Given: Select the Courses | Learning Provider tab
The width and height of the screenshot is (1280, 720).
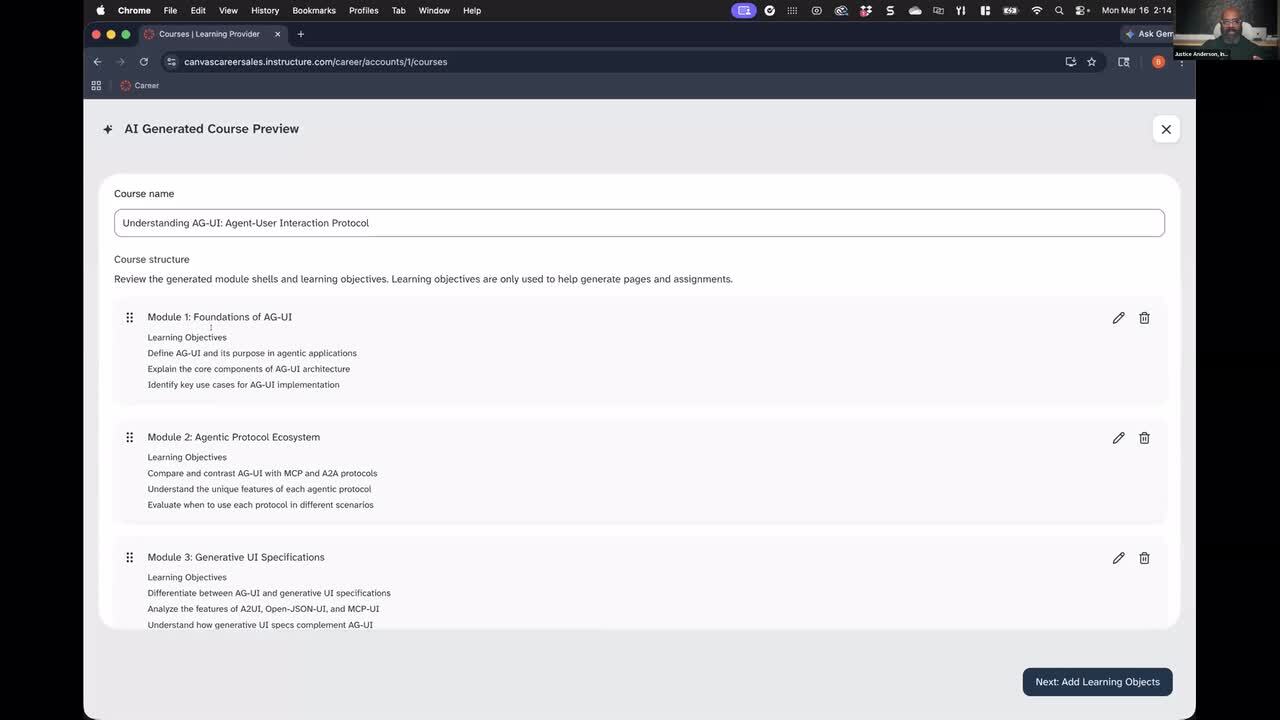Looking at the screenshot, I should pos(206,34).
